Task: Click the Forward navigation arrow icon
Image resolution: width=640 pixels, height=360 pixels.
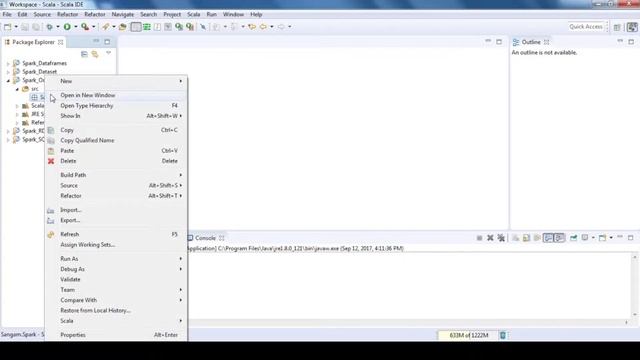Action: coord(281,27)
